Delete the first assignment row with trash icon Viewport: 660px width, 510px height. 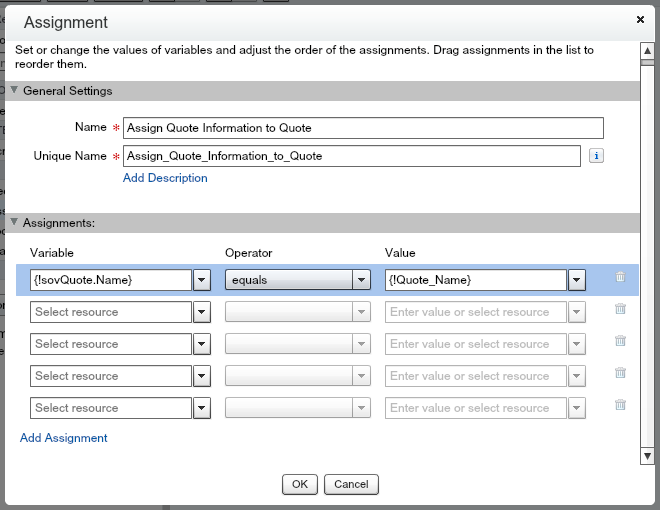pyautogui.click(x=620, y=277)
